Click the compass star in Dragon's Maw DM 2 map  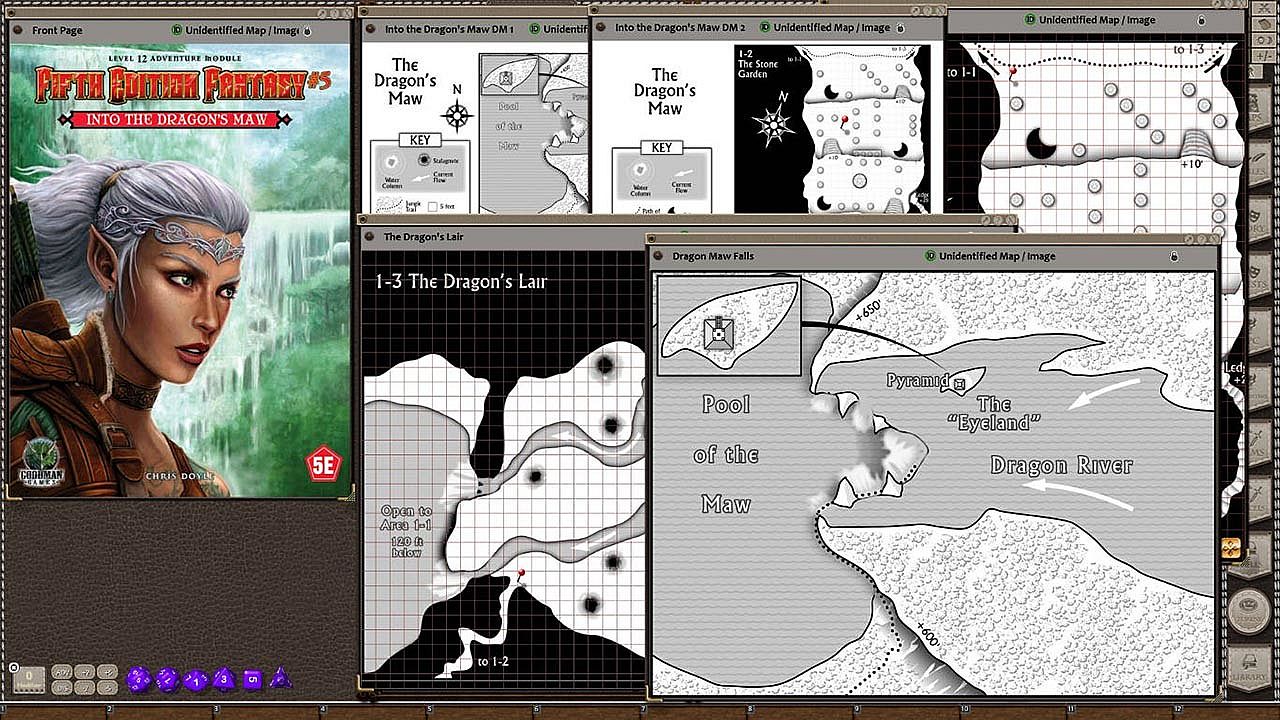click(776, 126)
